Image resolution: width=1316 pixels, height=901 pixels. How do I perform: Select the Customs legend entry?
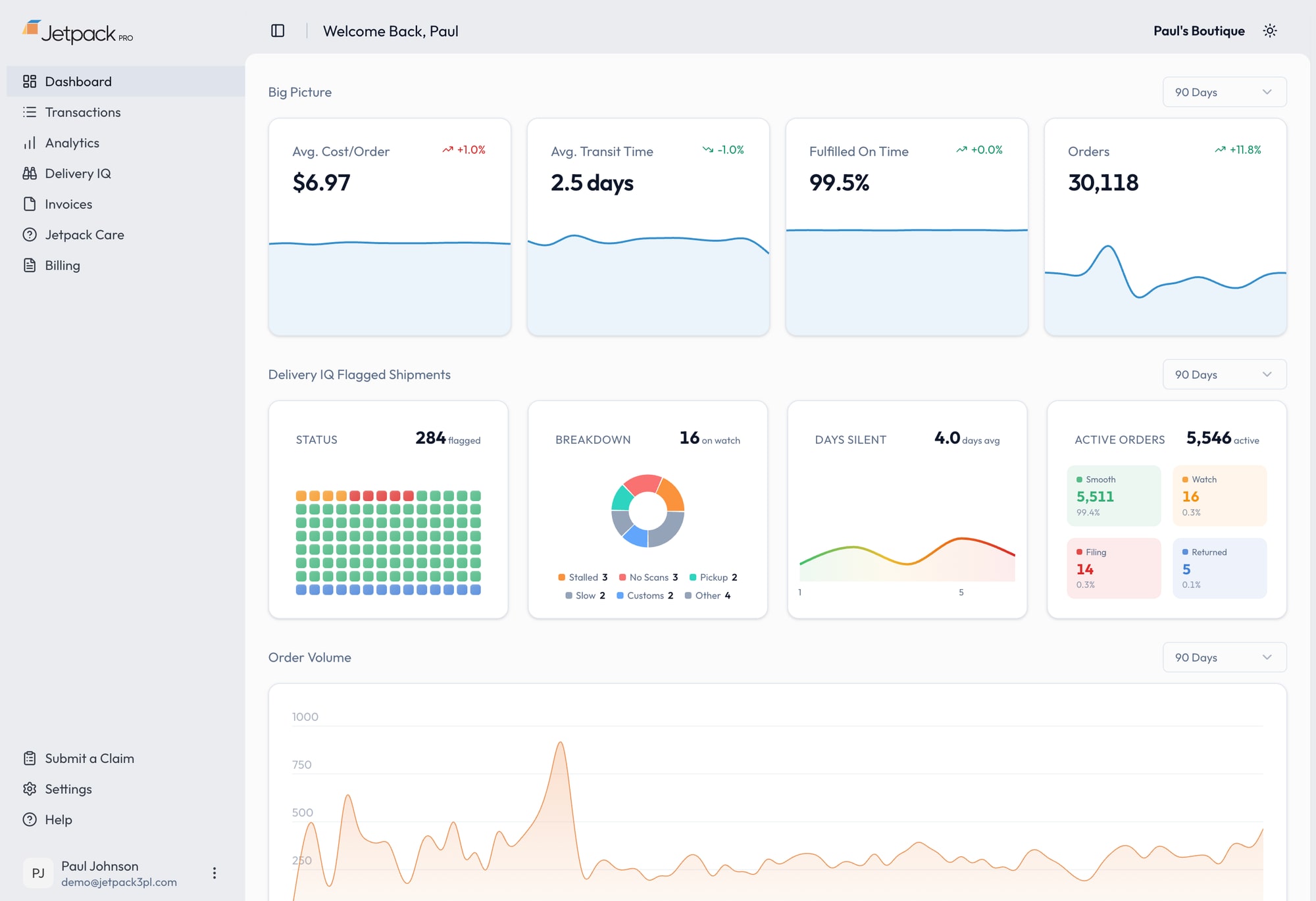[x=645, y=595]
